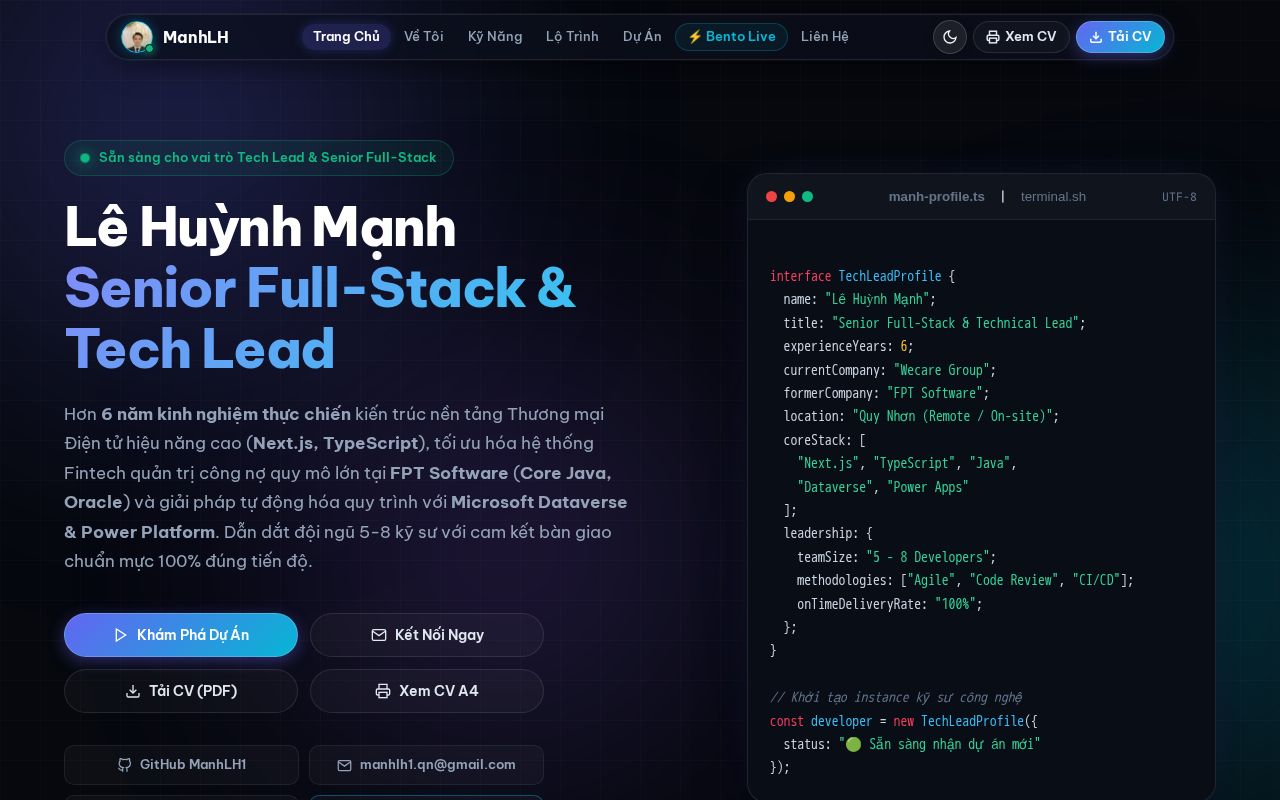Click the heading 'Lê Huỳnh Mạnh'
The width and height of the screenshot is (1280, 800).
[260, 227]
